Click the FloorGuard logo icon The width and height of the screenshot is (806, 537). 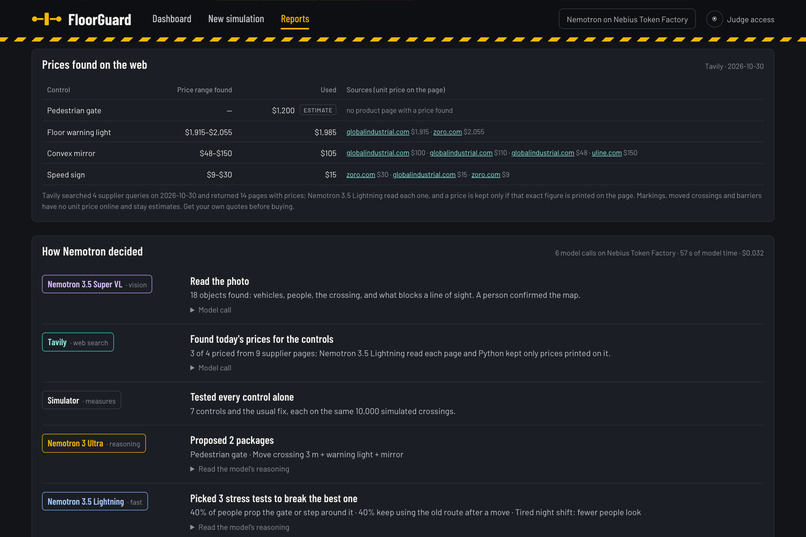coord(46,19)
